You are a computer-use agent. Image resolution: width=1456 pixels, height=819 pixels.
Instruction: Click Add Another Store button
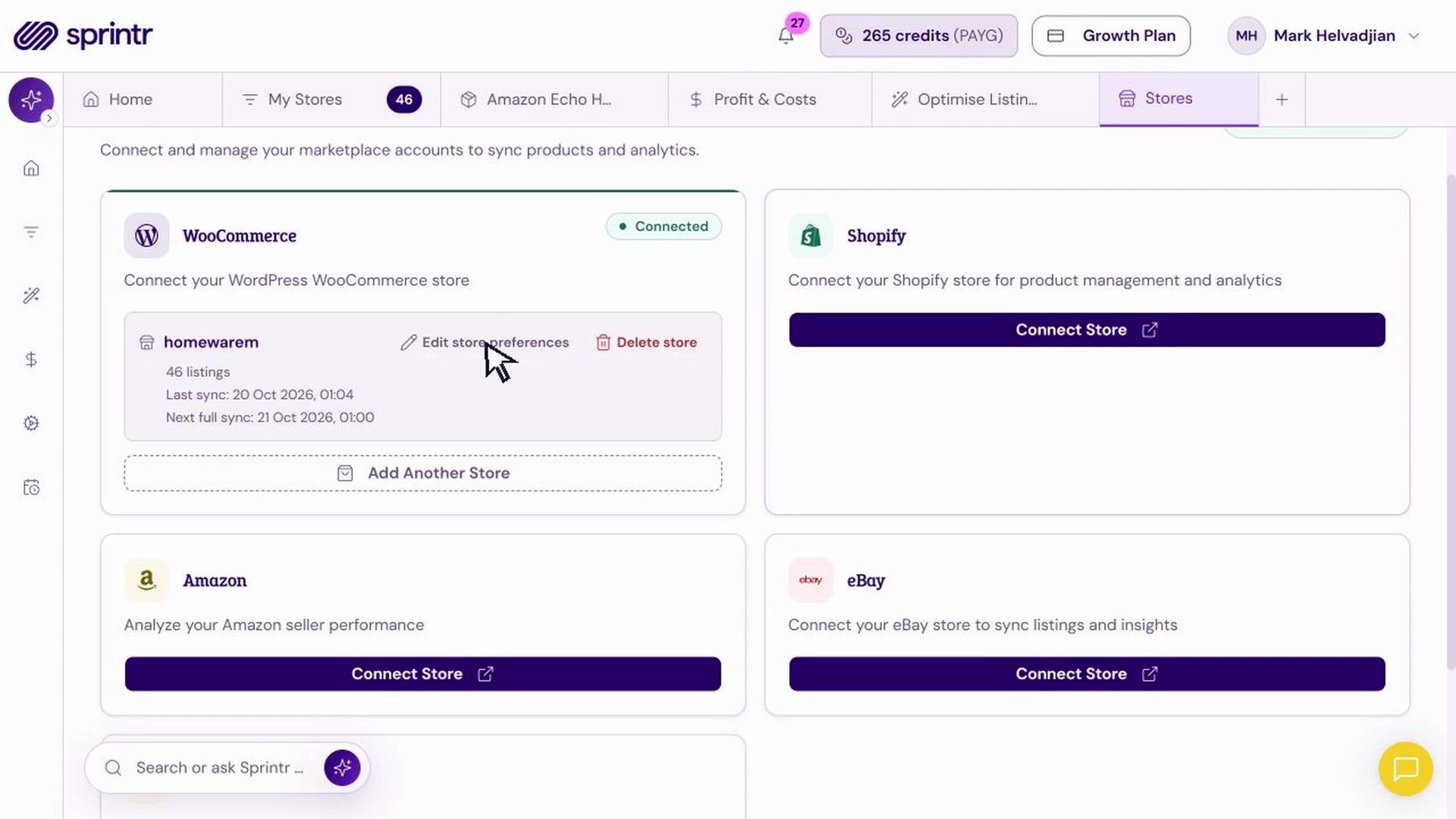point(422,473)
